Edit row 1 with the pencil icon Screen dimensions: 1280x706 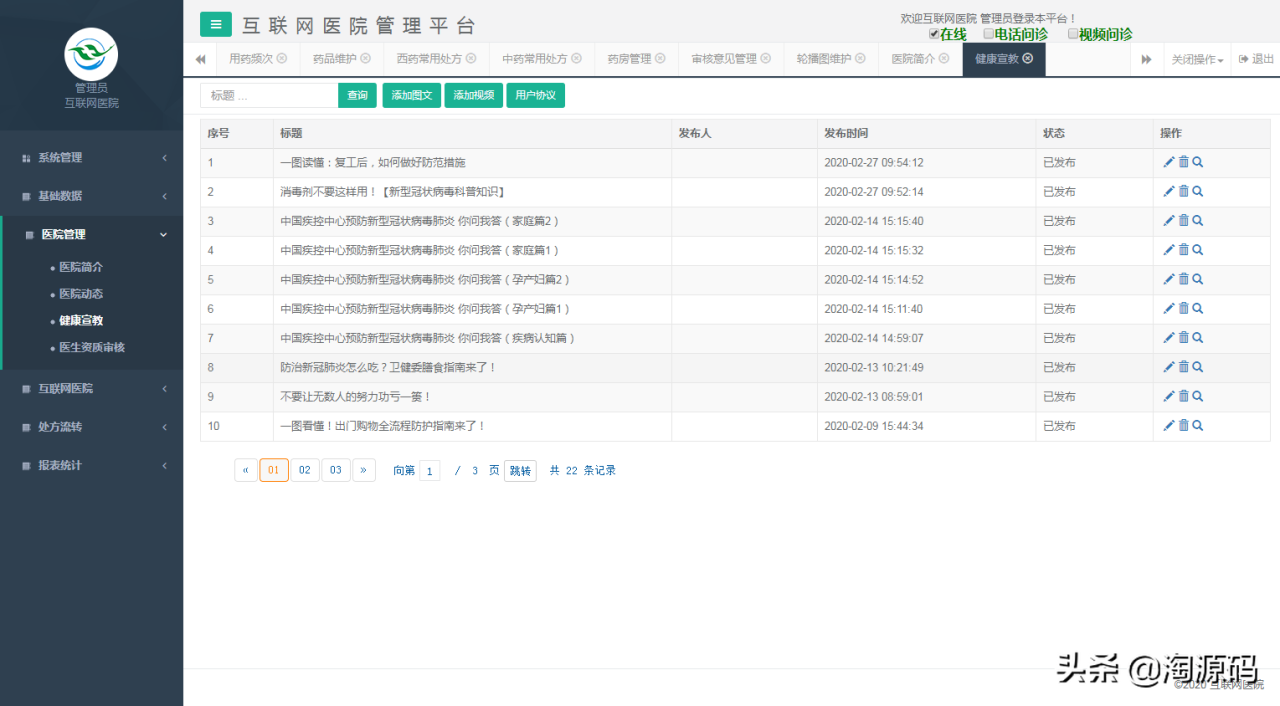point(1169,162)
